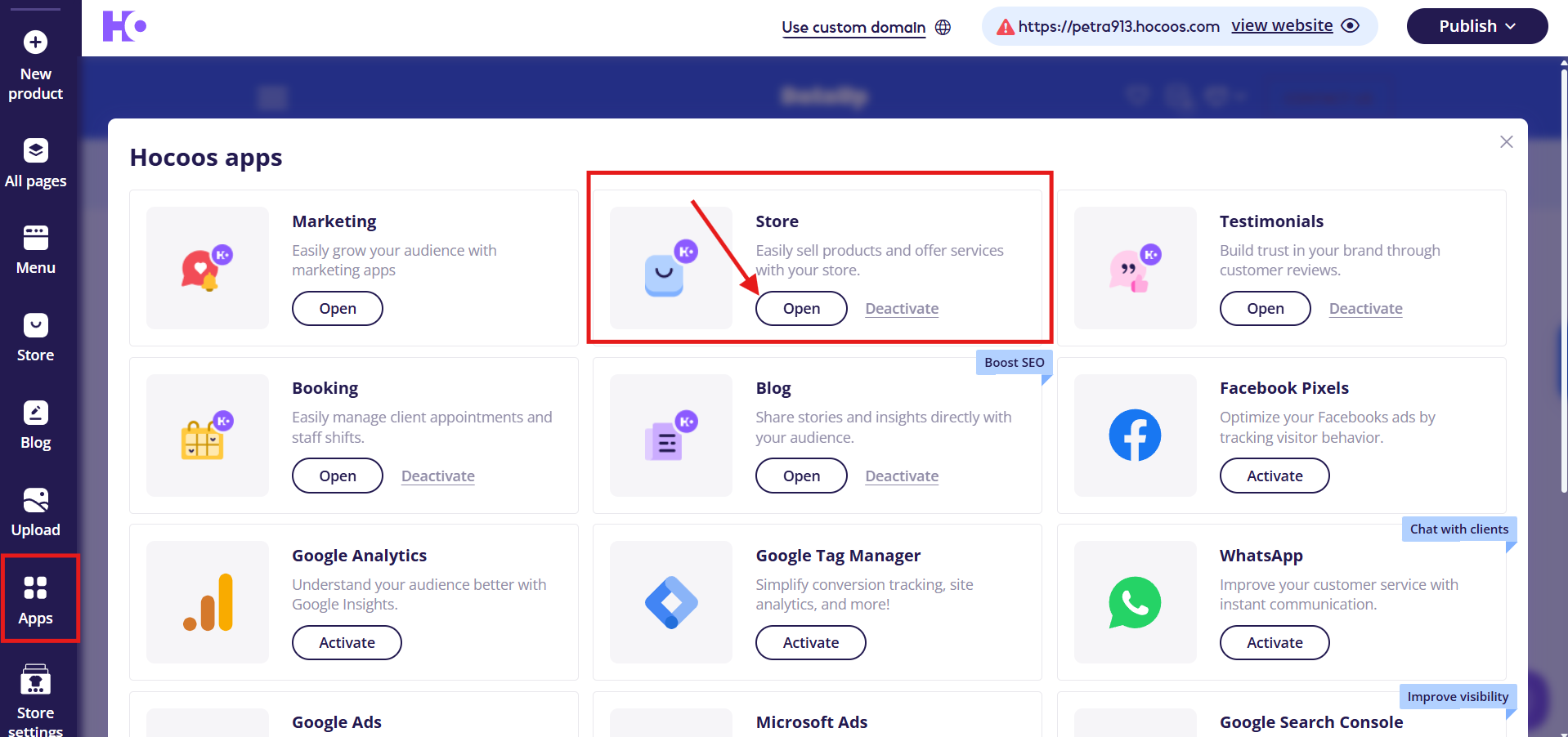This screenshot has width=1568, height=737.
Task: Click the Hocoos logo
Action: point(124,26)
